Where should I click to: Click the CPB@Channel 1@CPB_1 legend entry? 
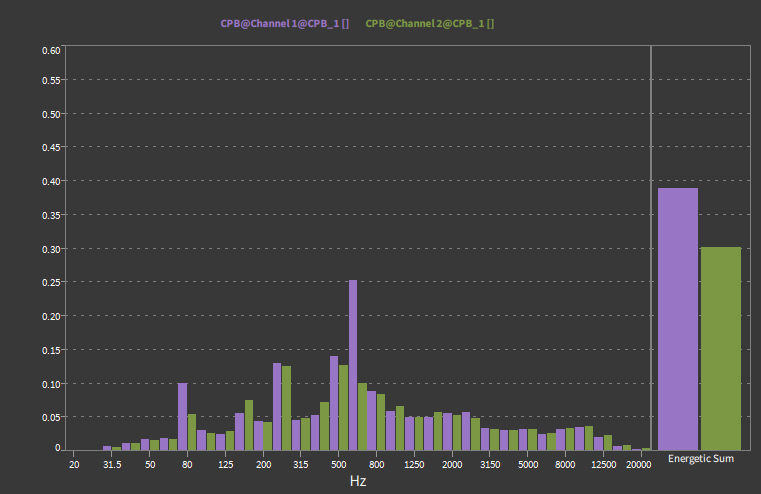pyautogui.click(x=284, y=23)
